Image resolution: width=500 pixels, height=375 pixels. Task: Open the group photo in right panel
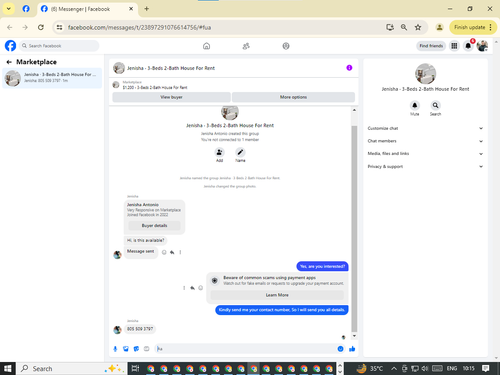425,74
